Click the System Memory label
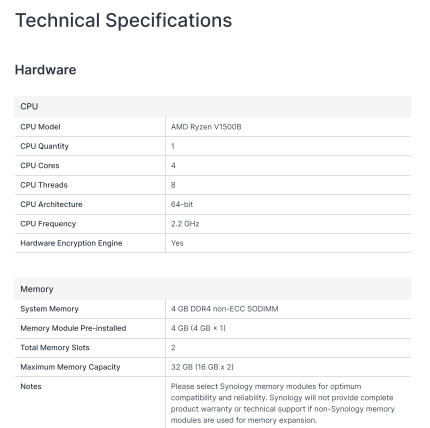The height and width of the screenshot is (428, 430). tap(49, 309)
